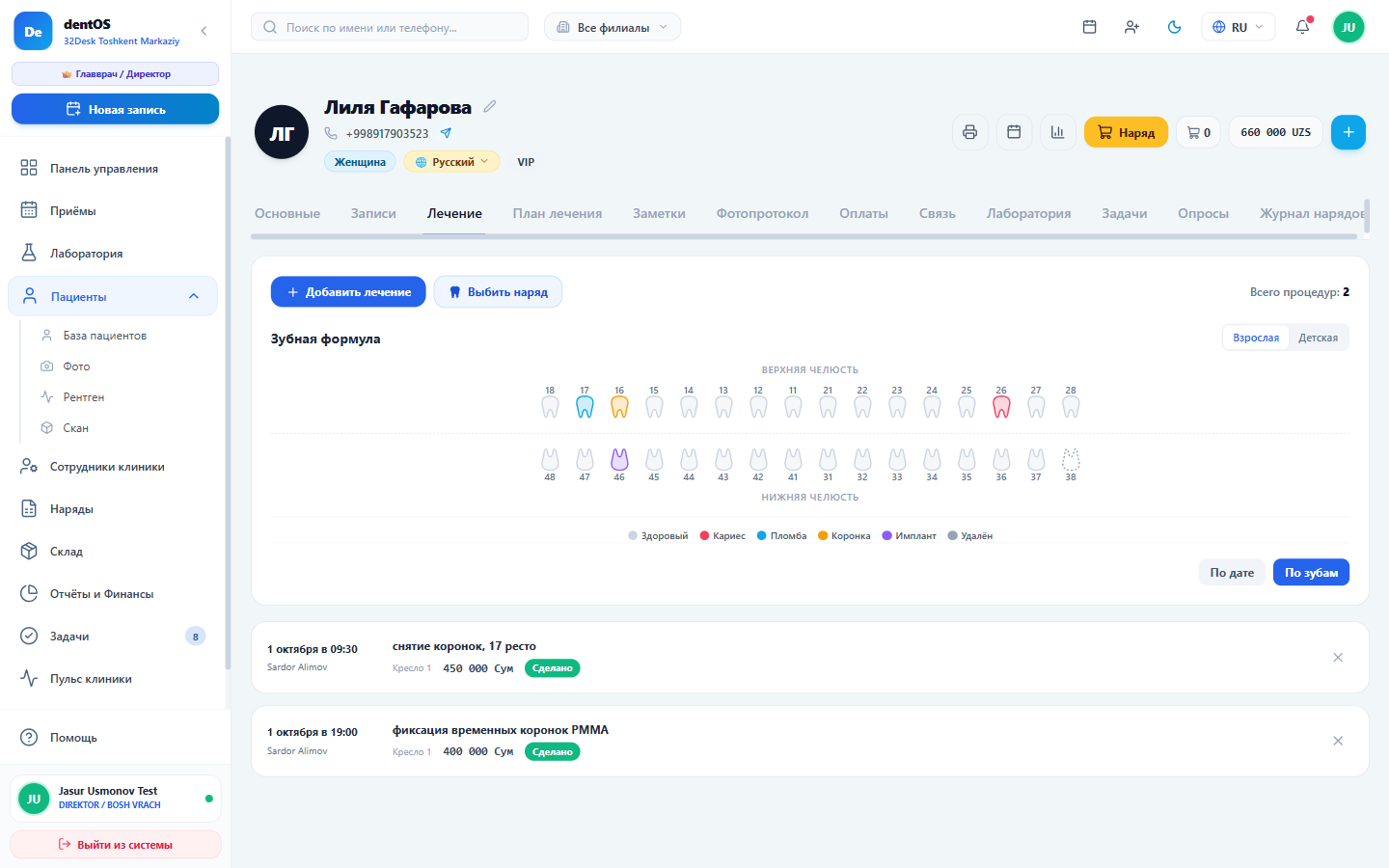Viewport: 1389px width, 868px height.
Task: Click the Кариес red legend dot
Action: [704, 535]
